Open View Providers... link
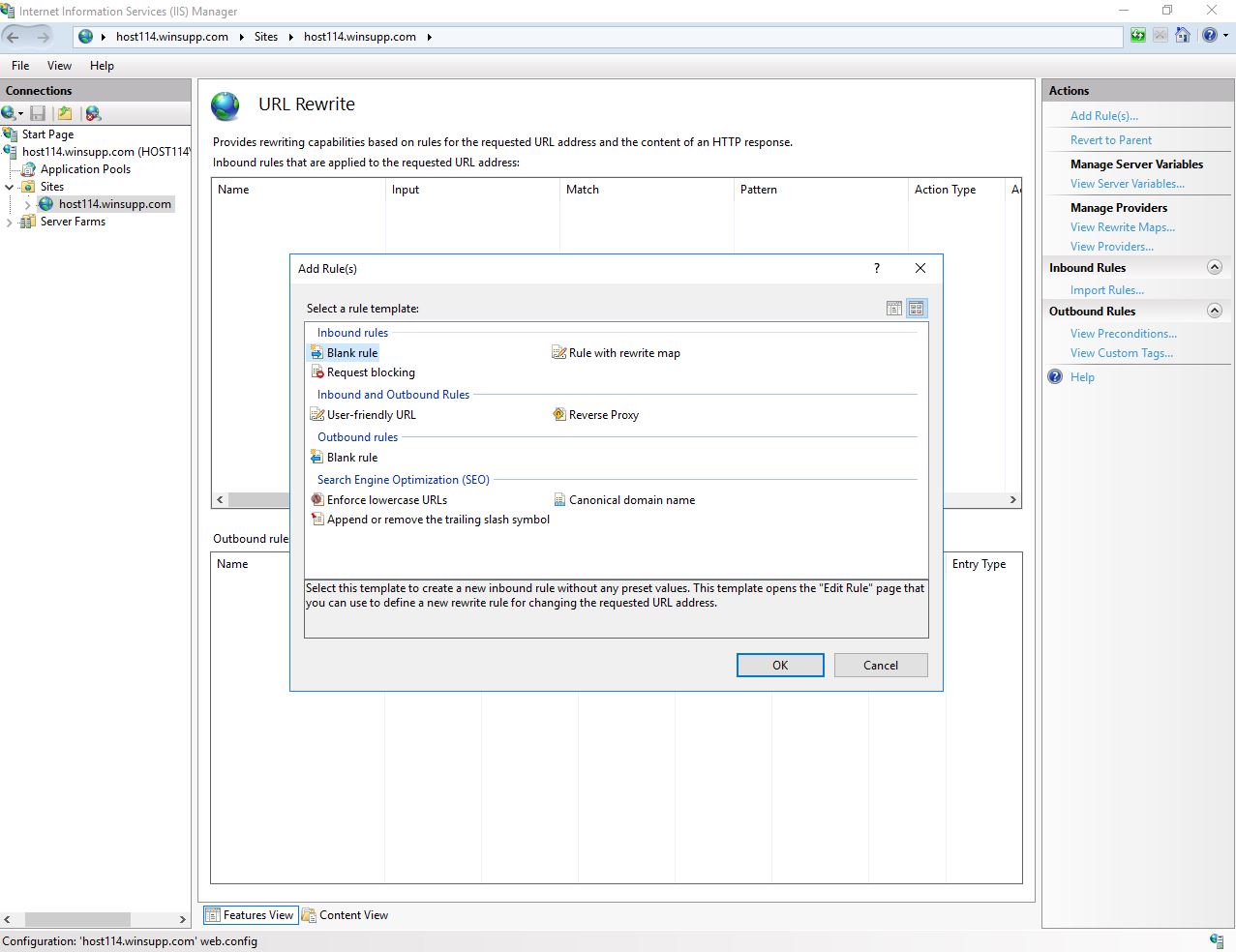Image resolution: width=1236 pixels, height=952 pixels. click(1112, 247)
